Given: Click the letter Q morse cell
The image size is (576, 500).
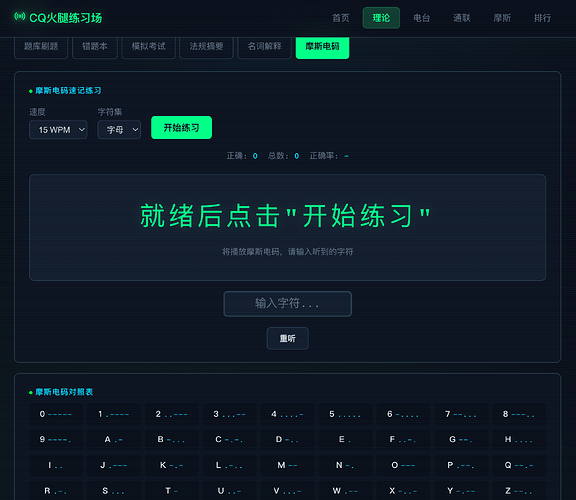Looking at the screenshot, I should pyautogui.click(x=519, y=465).
